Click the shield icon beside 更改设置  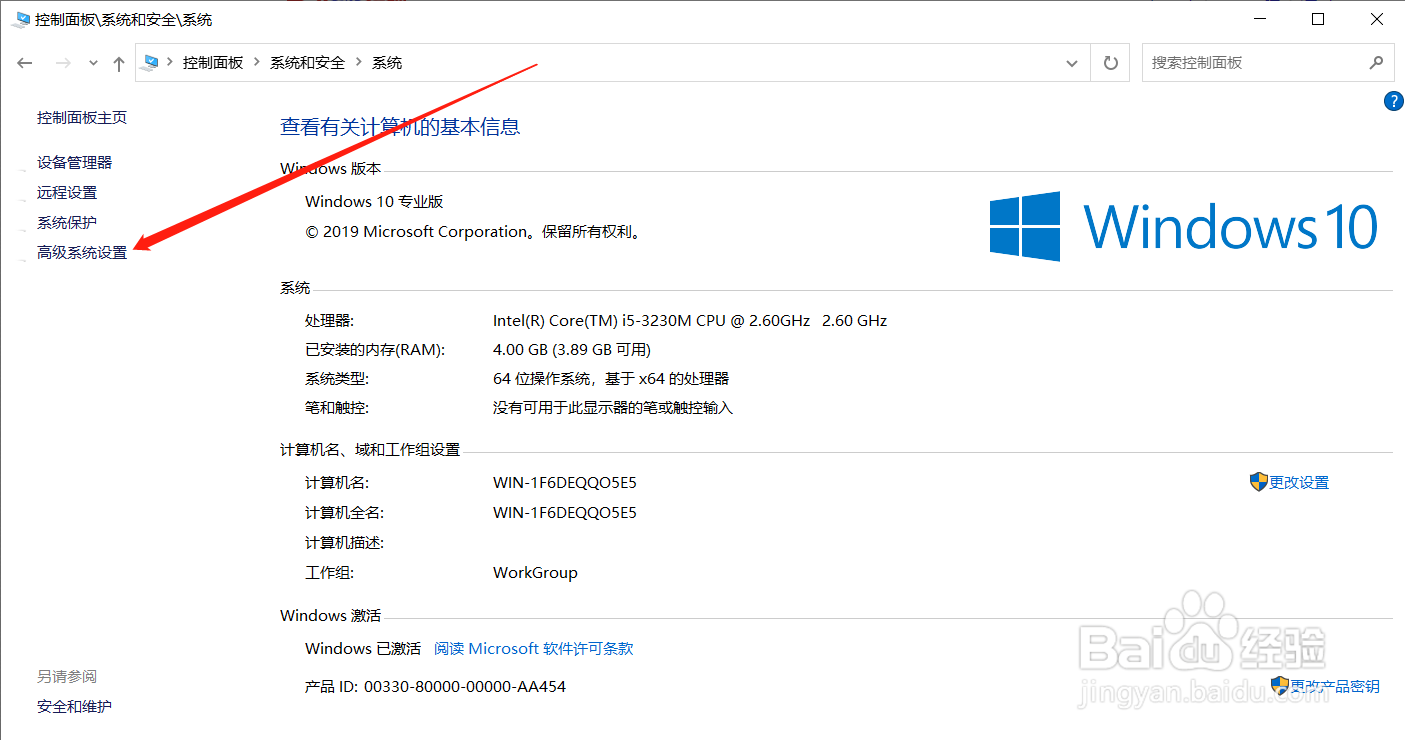pos(1259,482)
